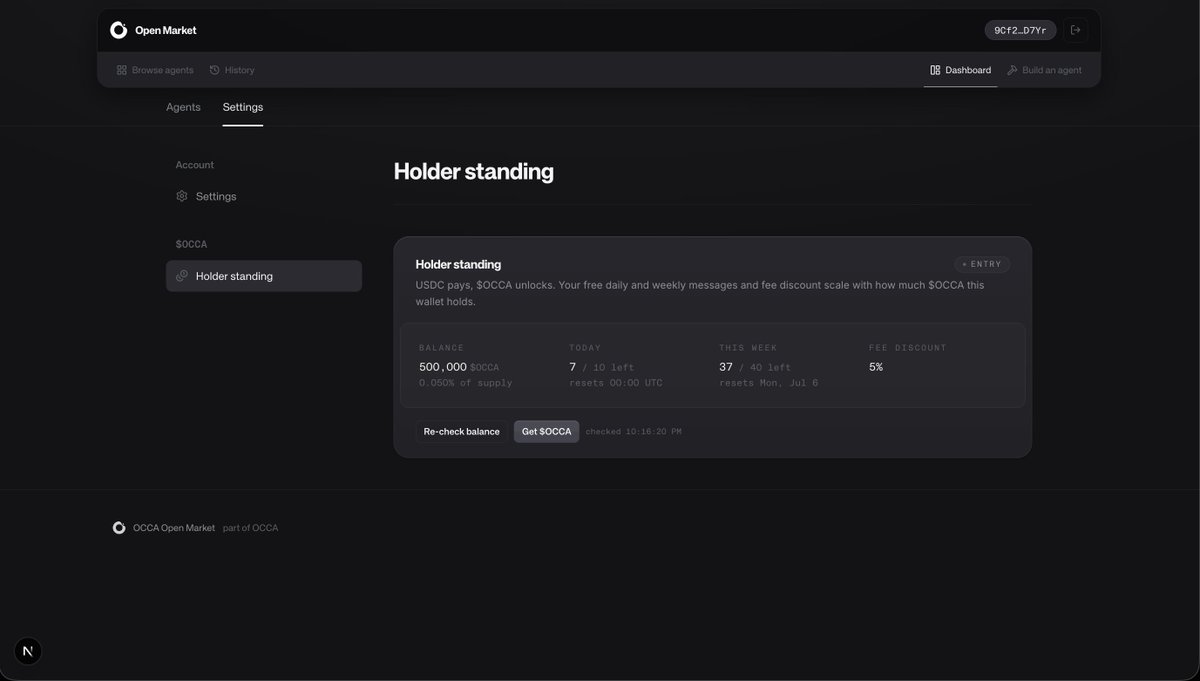This screenshot has height=681, width=1200.
Task: Click the Browse agents grid icon
Action: [x=122, y=70]
